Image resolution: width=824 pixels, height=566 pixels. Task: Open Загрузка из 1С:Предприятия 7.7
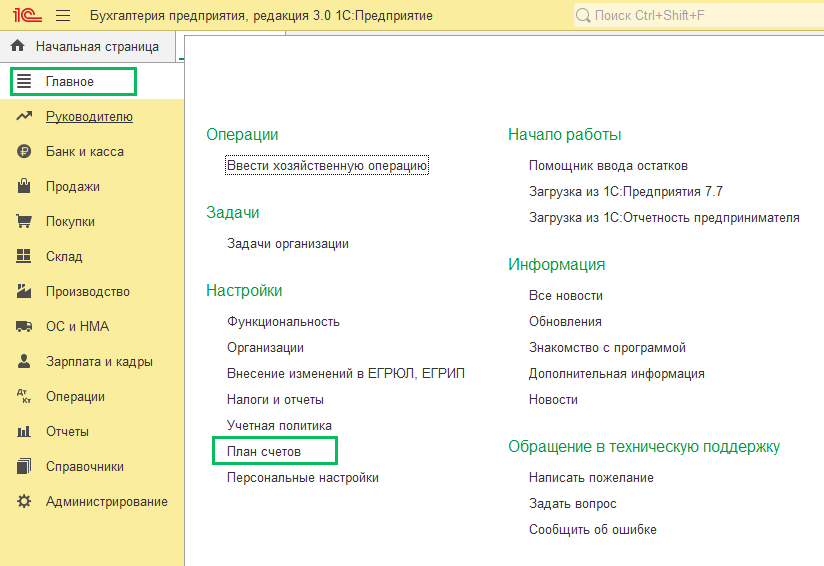click(626, 192)
